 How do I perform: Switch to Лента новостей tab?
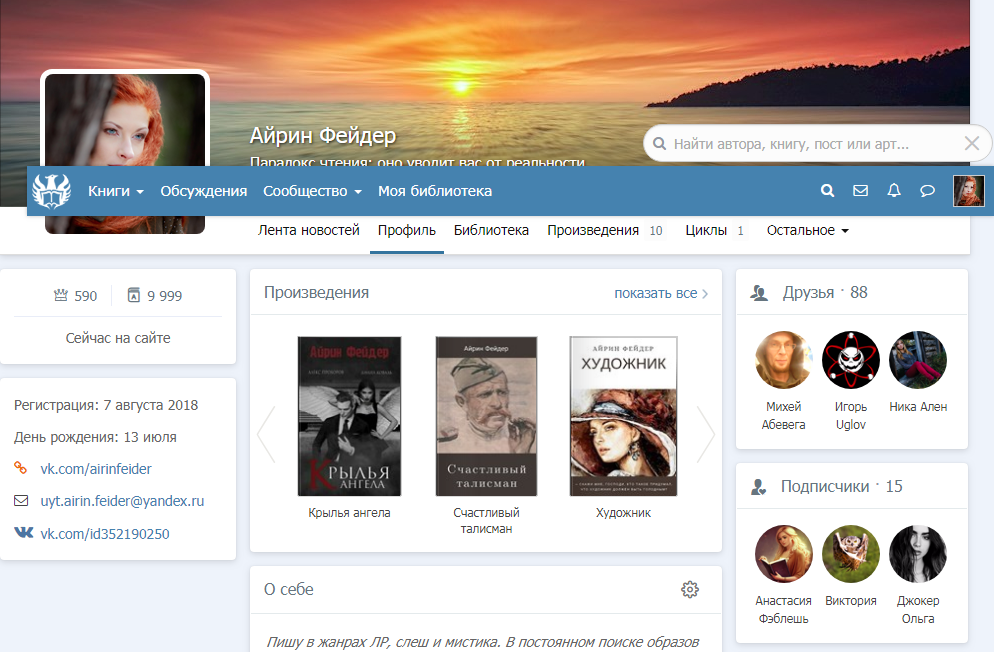coord(308,230)
